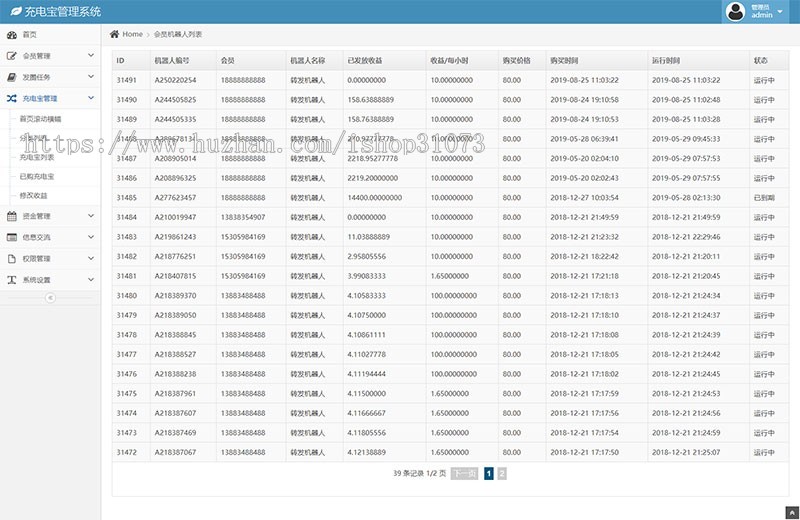Select robot number A218387961
This screenshot has width=800, height=520.
coord(176,393)
